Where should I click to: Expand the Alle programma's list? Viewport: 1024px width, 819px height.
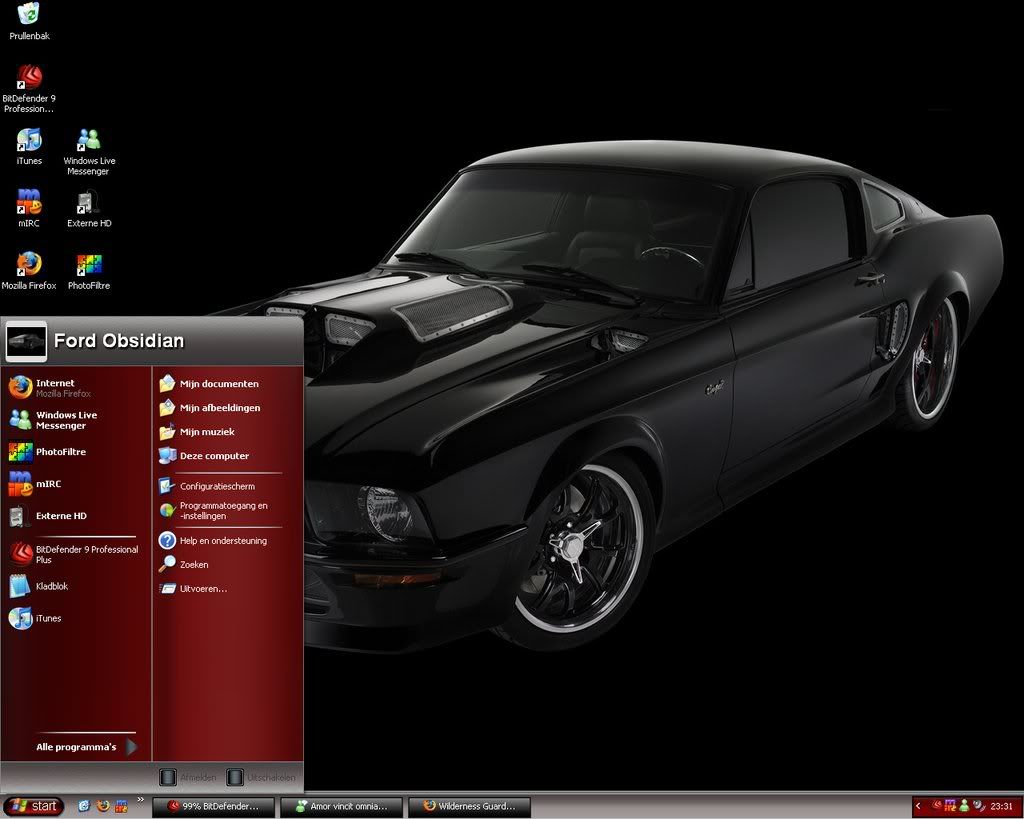86,747
